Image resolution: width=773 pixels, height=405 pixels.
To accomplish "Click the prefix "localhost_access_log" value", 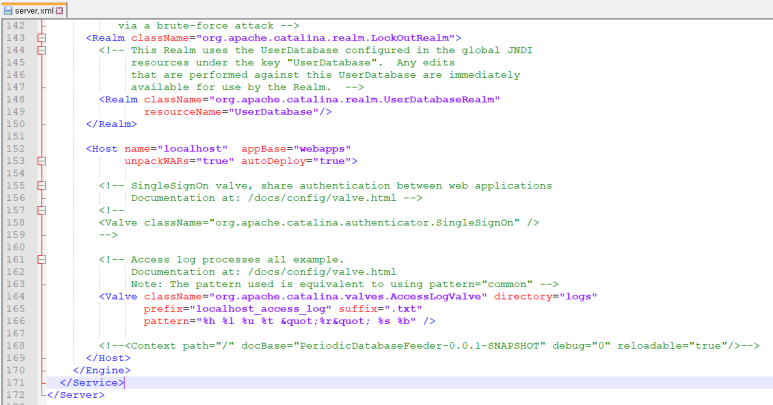I will coord(261,309).
